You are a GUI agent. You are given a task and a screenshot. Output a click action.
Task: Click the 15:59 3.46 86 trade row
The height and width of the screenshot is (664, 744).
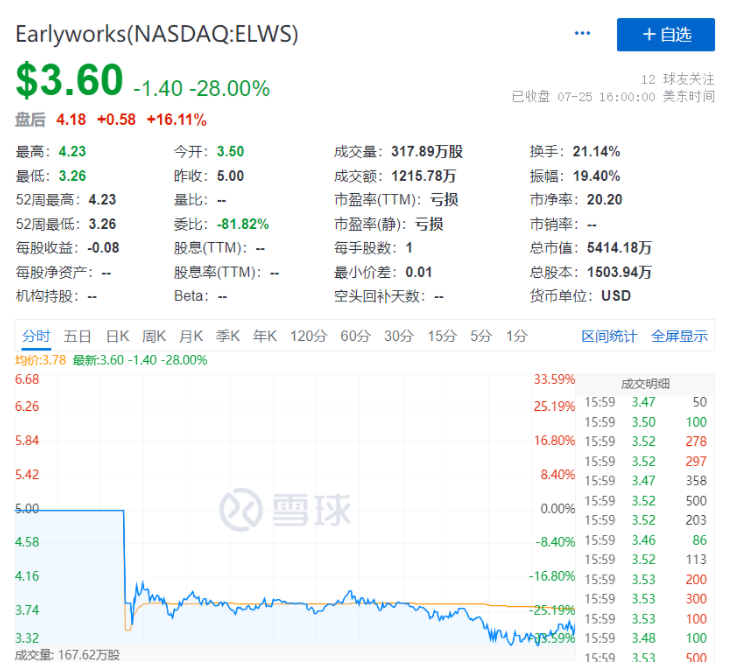coord(645,540)
